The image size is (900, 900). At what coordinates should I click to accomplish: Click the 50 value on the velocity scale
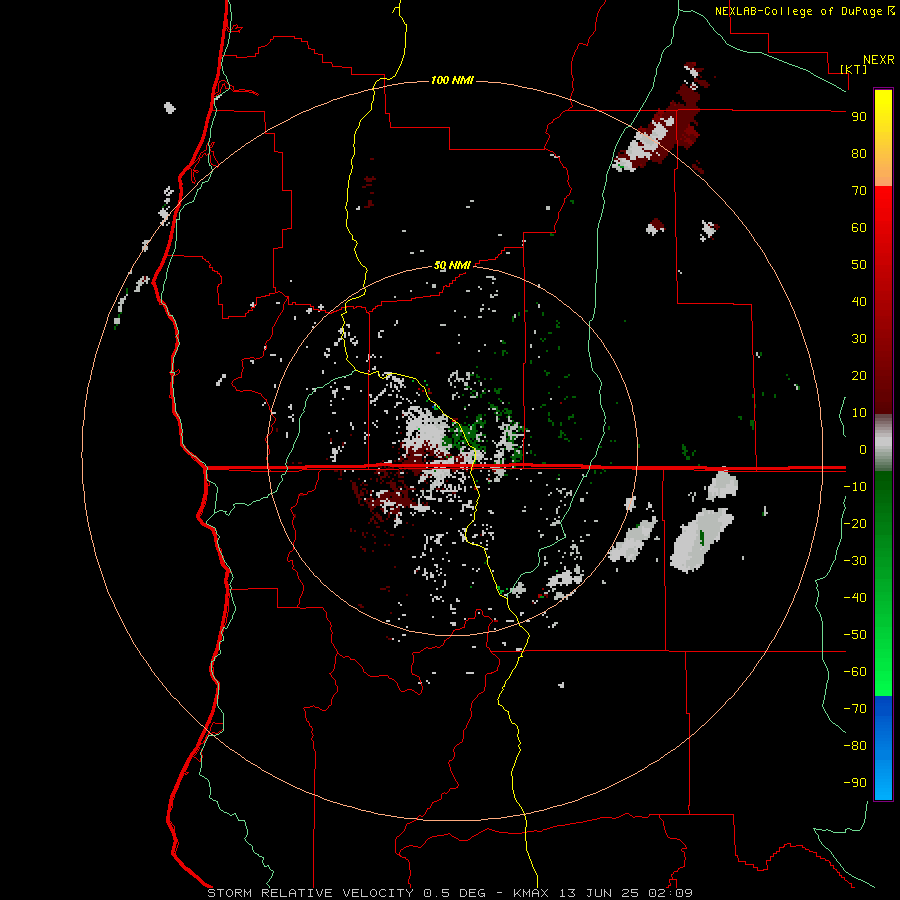point(859,265)
